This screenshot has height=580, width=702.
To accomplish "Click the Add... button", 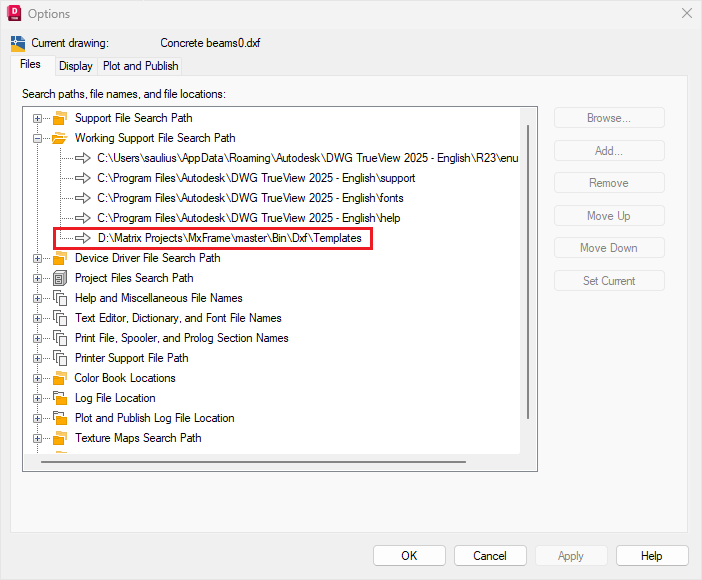I will coord(609,151).
